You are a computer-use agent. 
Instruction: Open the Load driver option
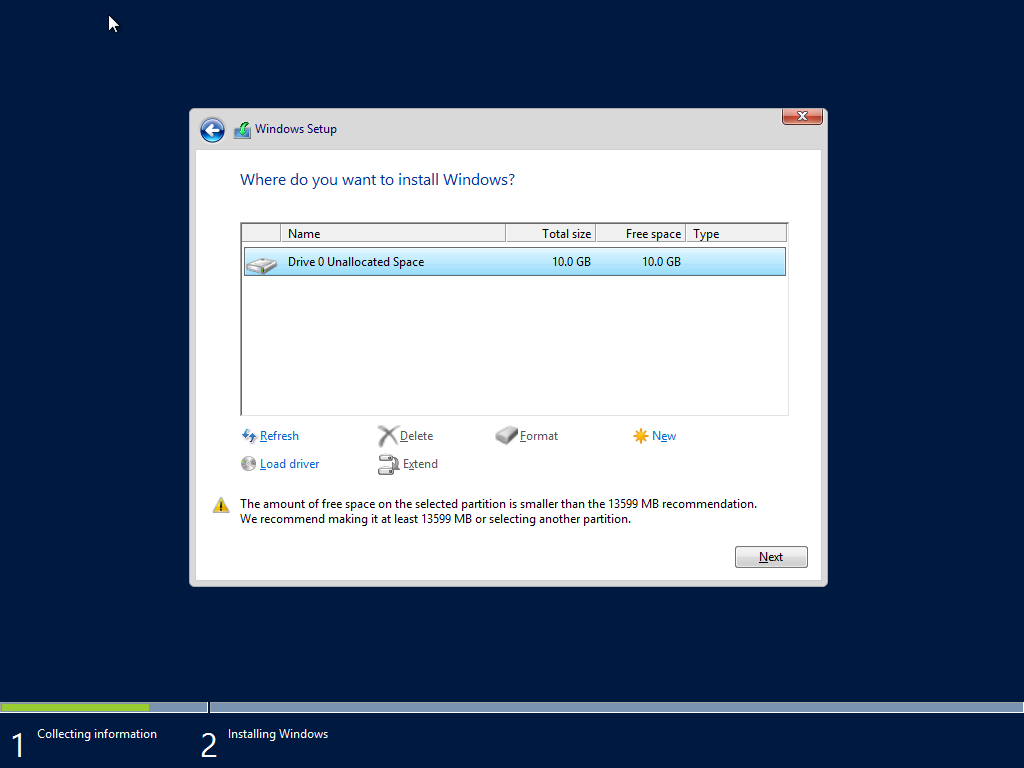click(248, 464)
